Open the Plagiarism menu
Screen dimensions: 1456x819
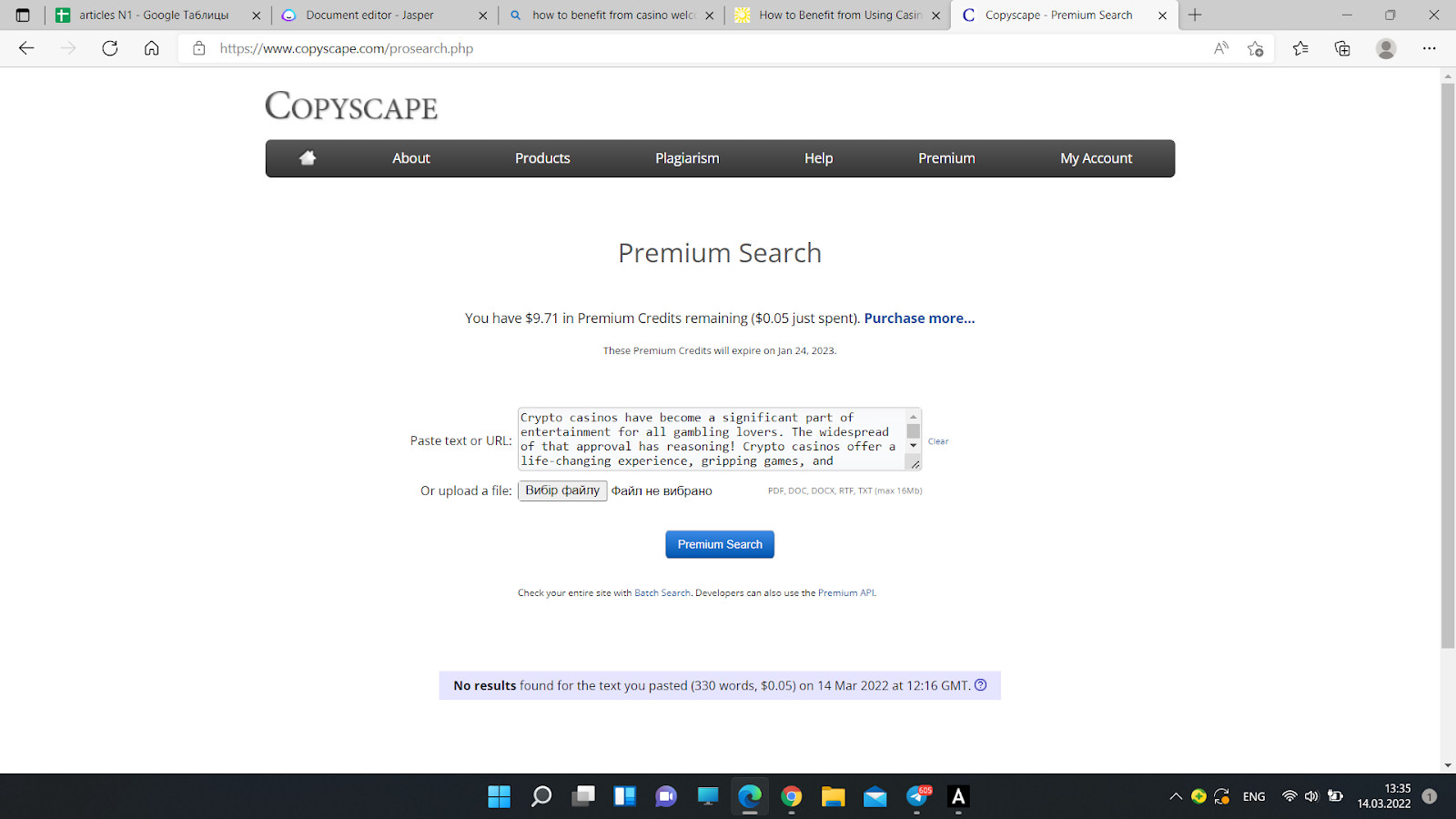687,158
